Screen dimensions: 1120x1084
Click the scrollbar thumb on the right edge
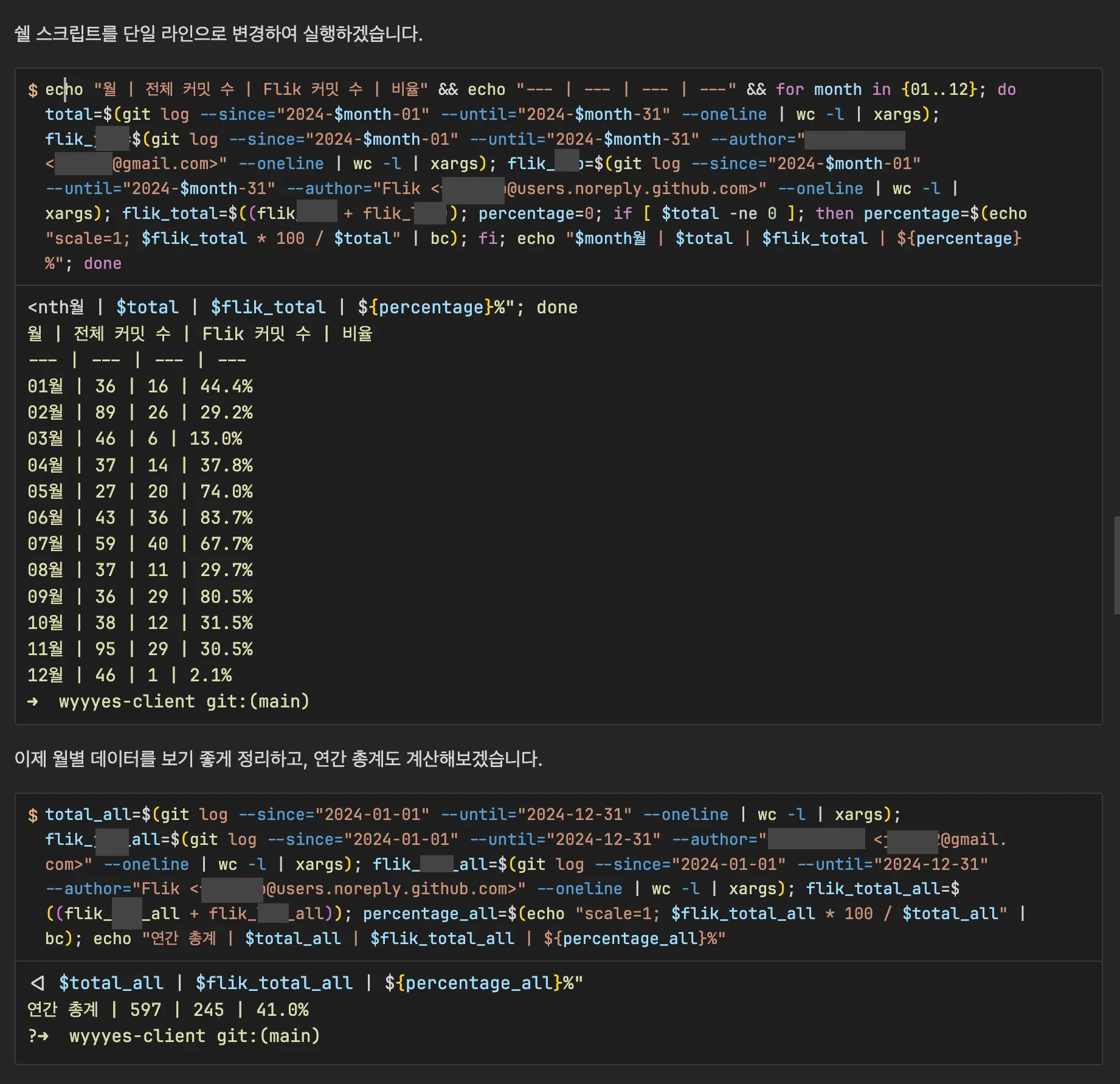(1116, 565)
